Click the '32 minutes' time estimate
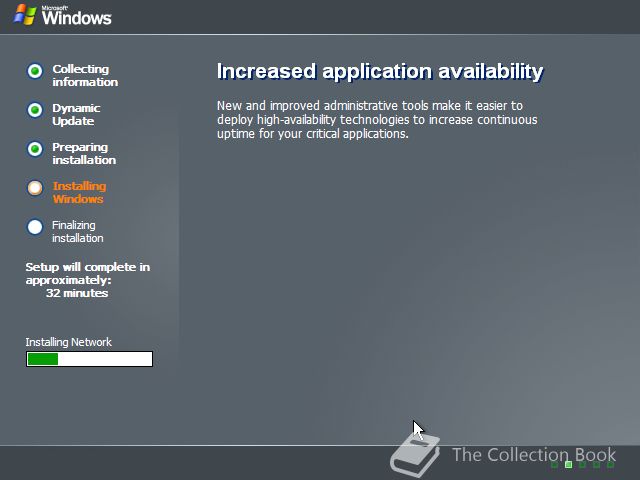Image resolution: width=640 pixels, height=480 pixels. click(77, 293)
